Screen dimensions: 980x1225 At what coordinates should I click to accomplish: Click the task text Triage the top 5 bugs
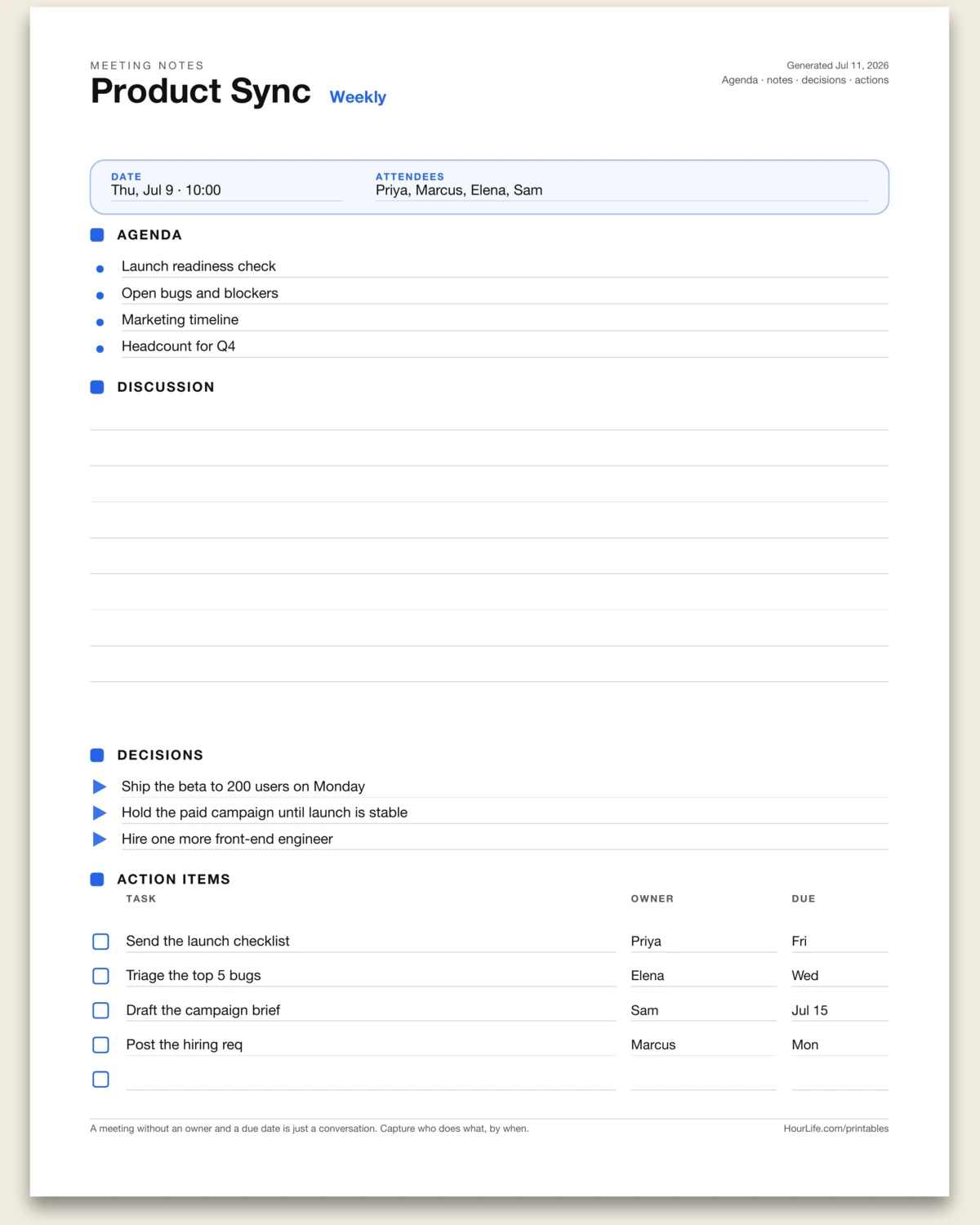tap(194, 976)
